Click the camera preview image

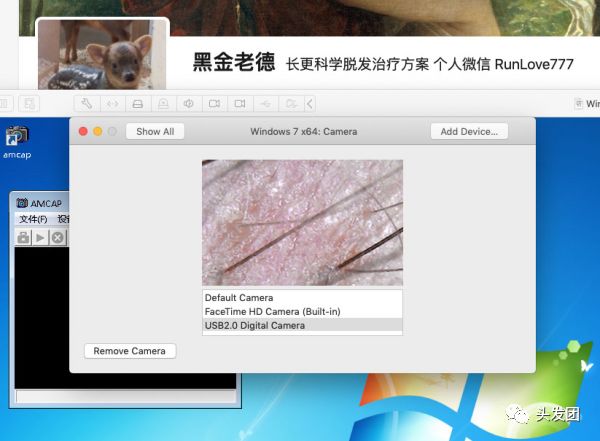coord(302,222)
